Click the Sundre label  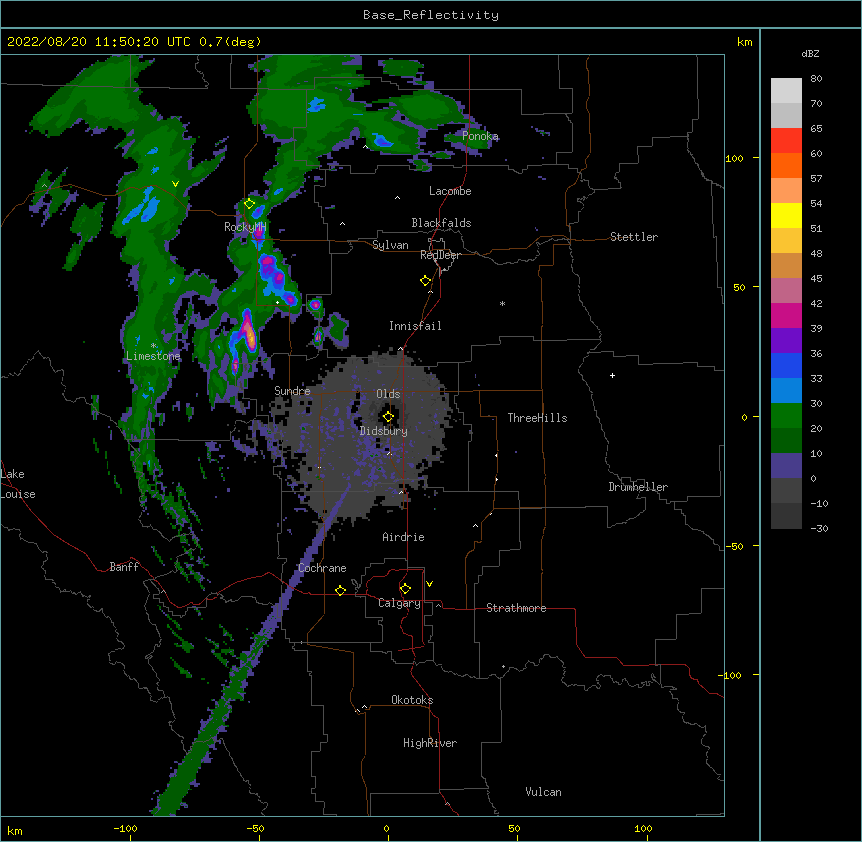point(292,391)
